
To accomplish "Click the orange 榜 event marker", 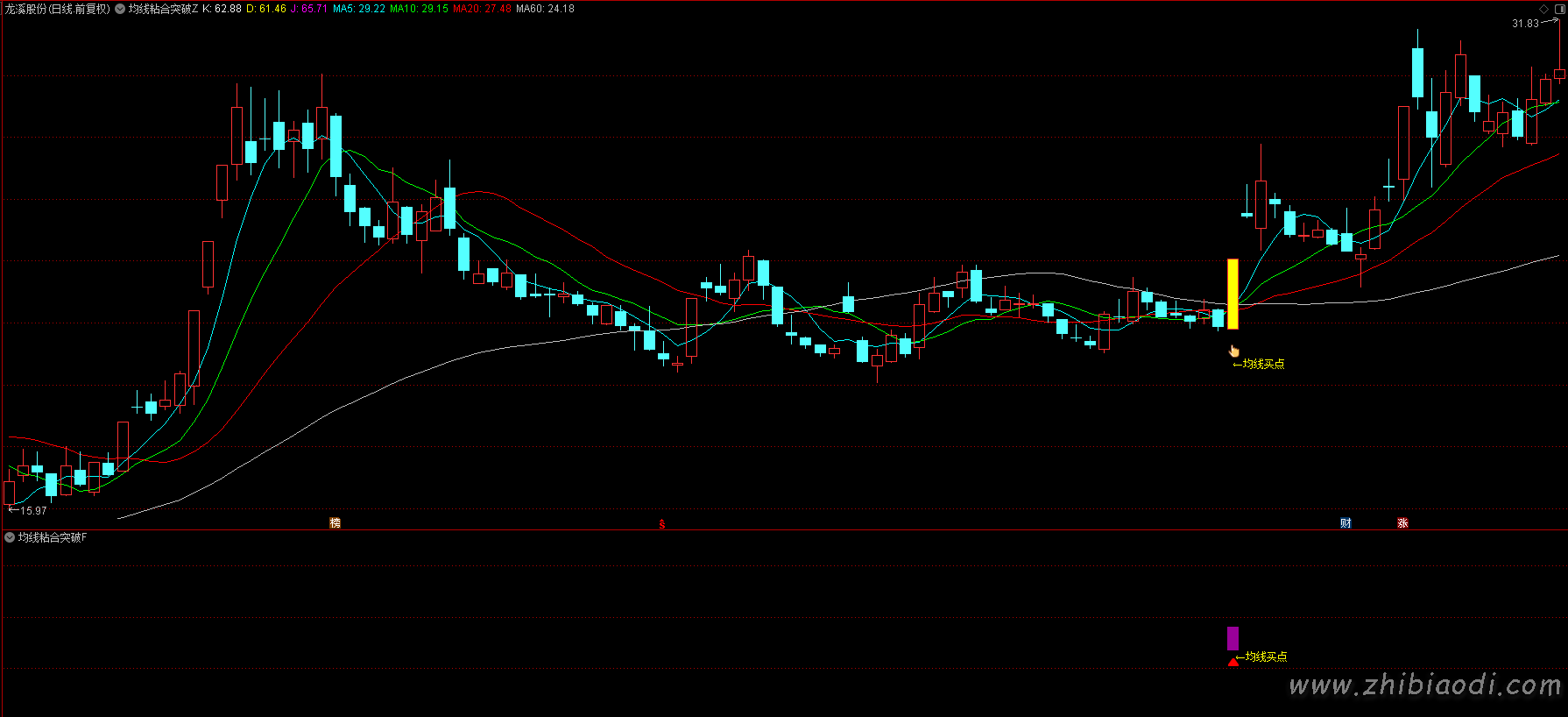I will pyautogui.click(x=335, y=523).
